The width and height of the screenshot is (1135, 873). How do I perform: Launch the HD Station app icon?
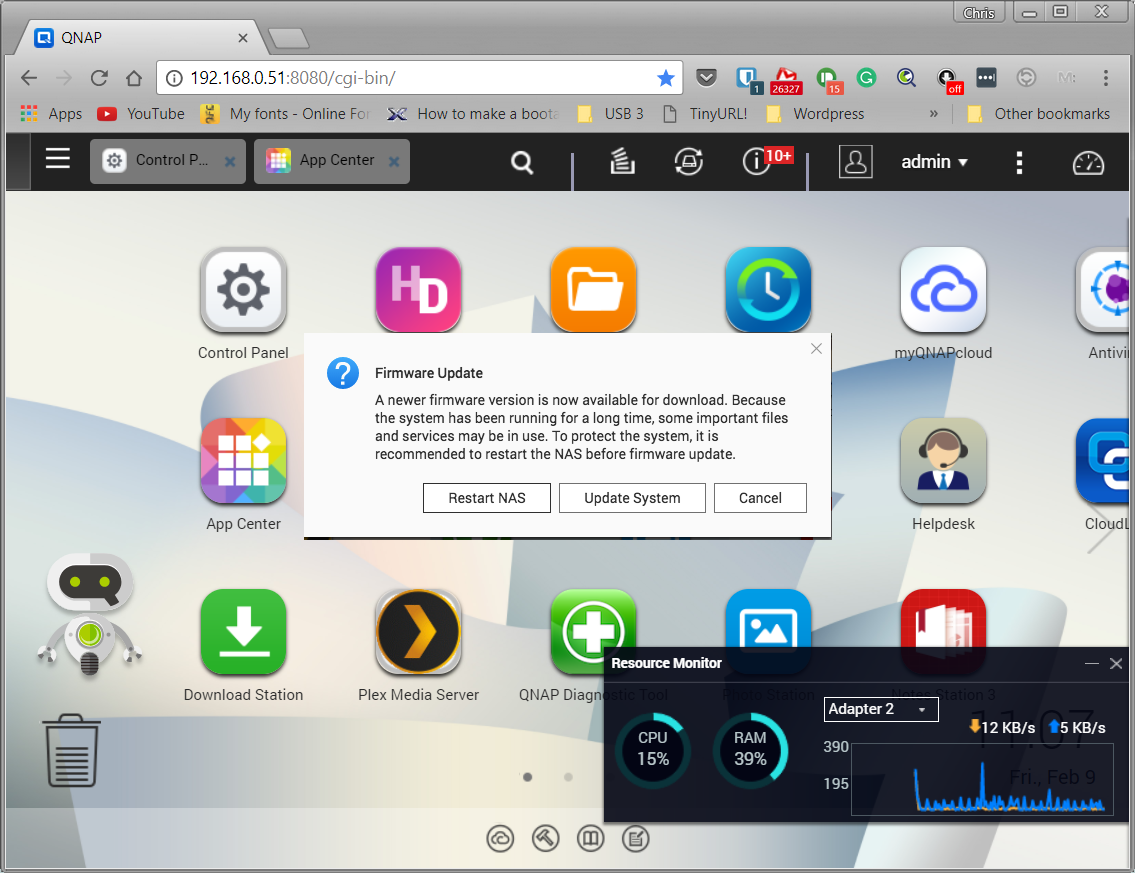(x=418, y=290)
